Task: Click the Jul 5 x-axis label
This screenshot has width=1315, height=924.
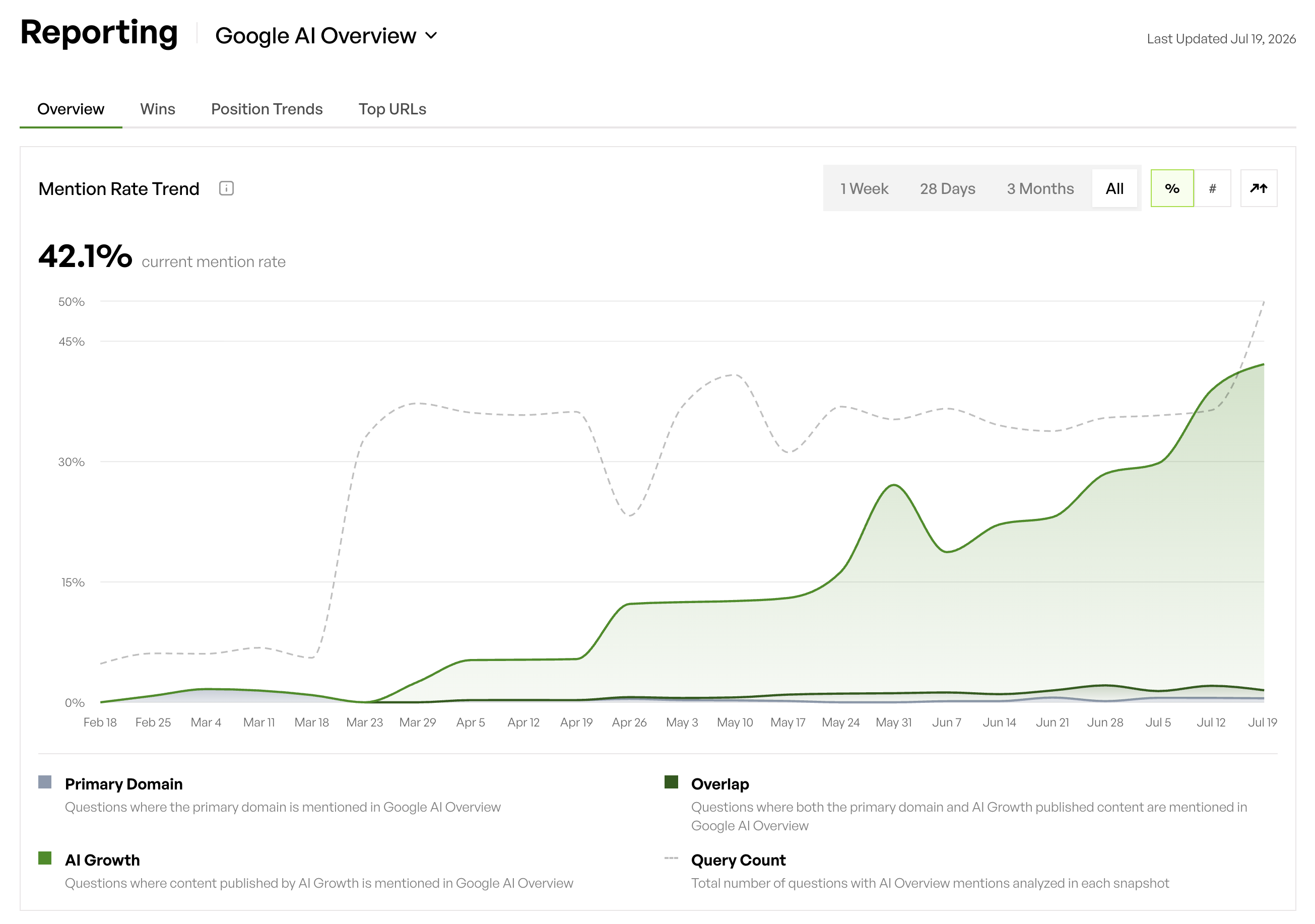Action: pos(1157,722)
